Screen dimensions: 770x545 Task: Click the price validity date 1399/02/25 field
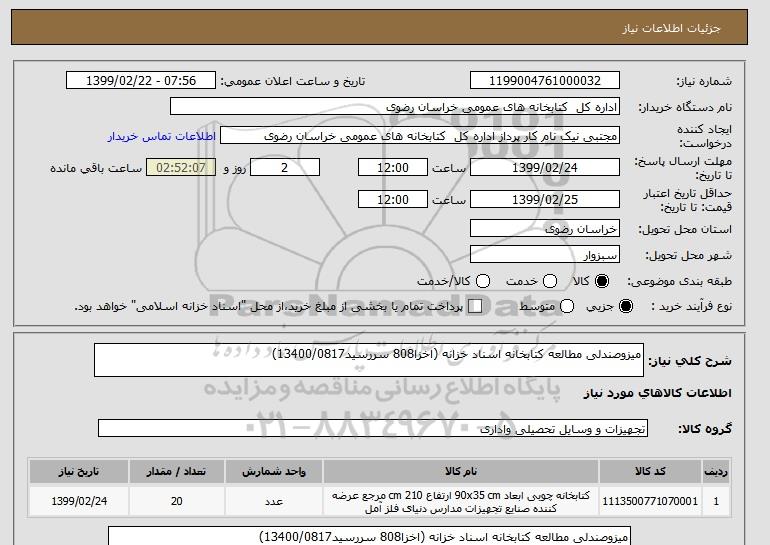tap(545, 199)
